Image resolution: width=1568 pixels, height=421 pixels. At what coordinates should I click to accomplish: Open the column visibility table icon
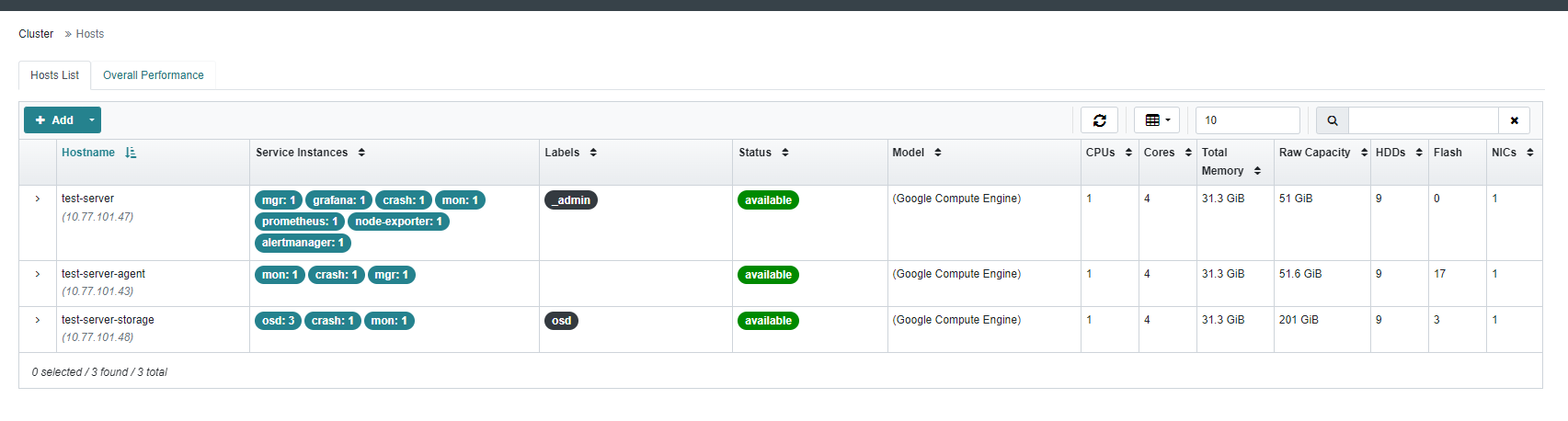1157,120
